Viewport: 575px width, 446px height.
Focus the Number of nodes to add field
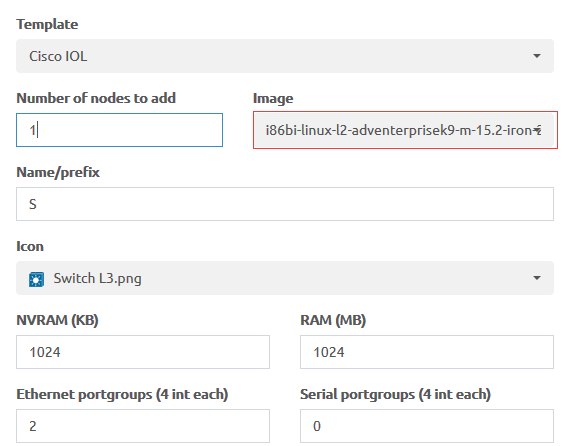pos(119,130)
